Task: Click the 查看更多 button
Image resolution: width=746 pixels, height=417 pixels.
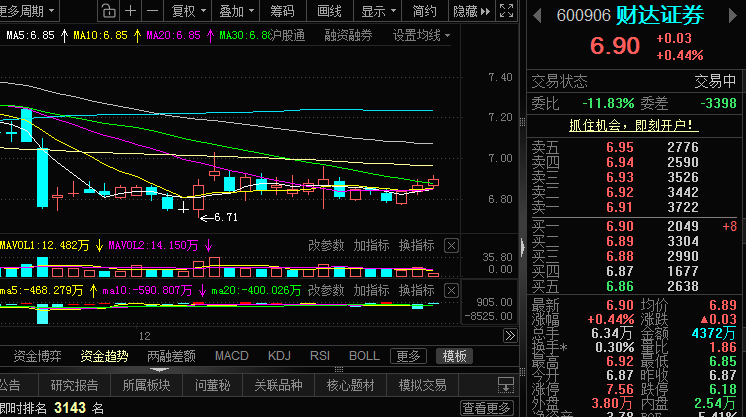Action: 486,408
